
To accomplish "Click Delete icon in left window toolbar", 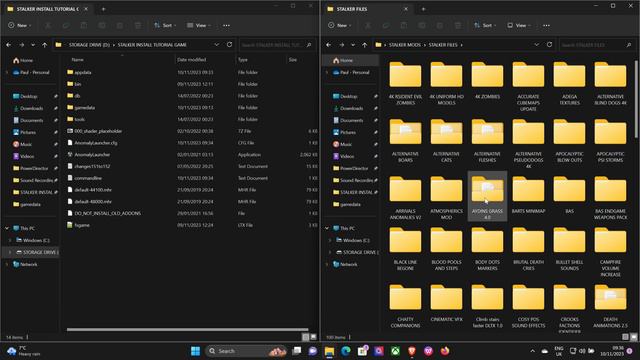I will (x=138, y=25).
